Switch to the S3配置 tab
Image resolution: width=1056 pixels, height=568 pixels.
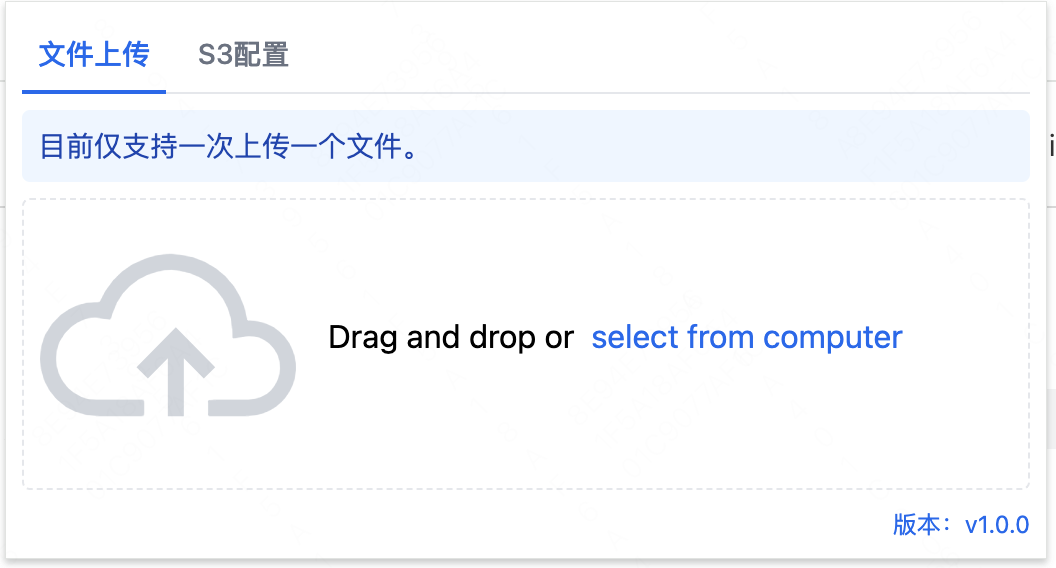pos(243,54)
